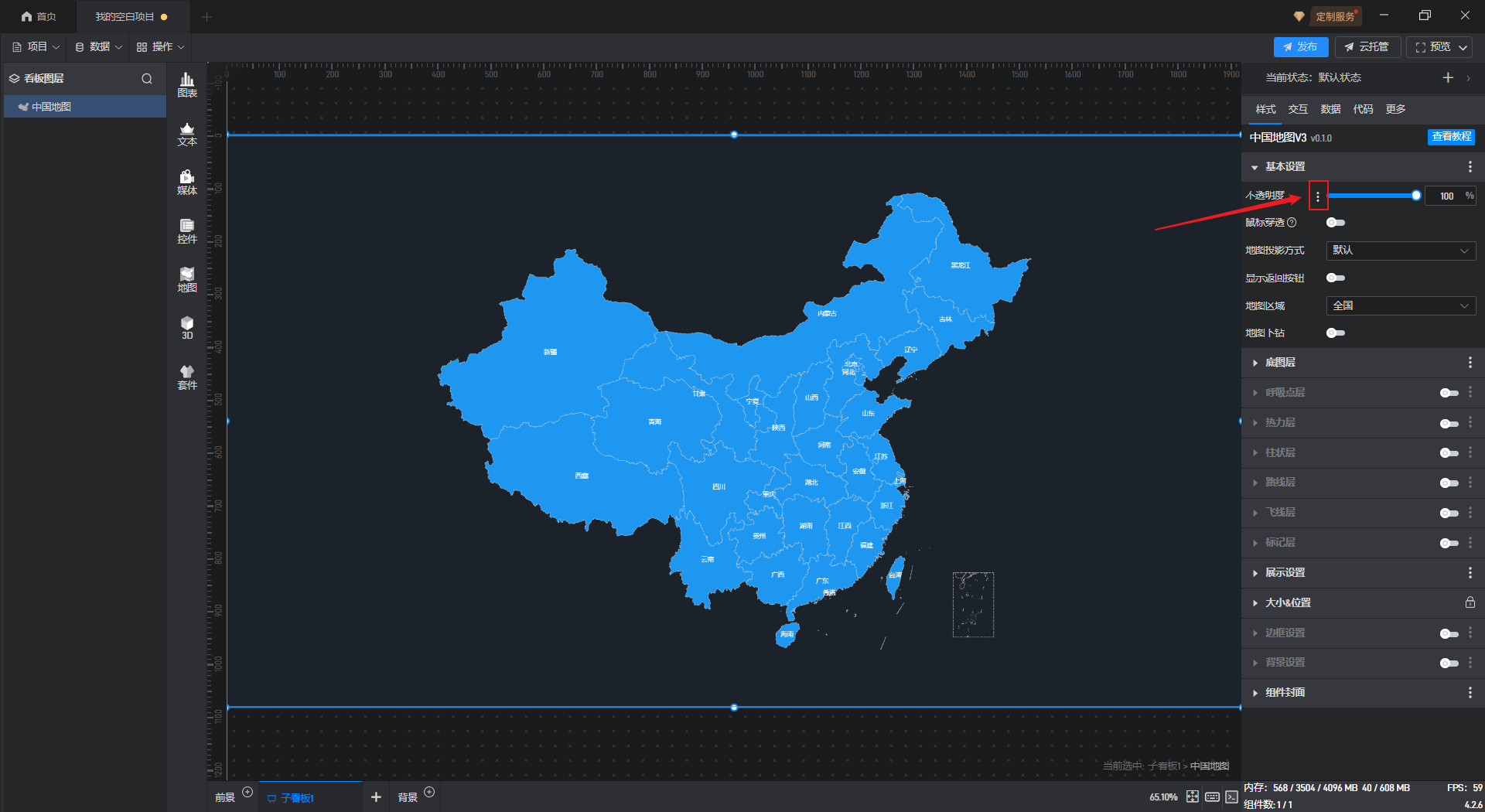This screenshot has height=812, width=1485.
Task: Open the 底图层 three-dot menu
Action: [x=1470, y=363]
